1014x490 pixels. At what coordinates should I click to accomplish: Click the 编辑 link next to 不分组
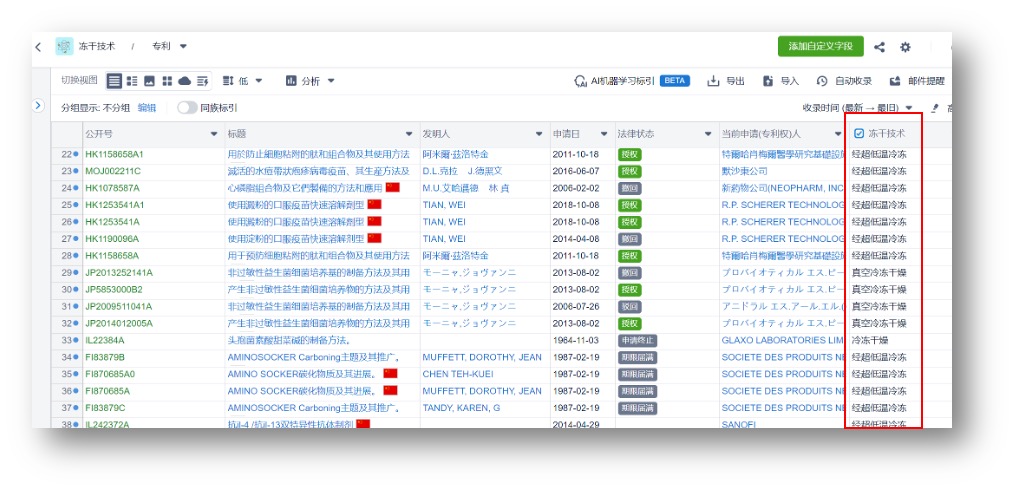[147, 108]
